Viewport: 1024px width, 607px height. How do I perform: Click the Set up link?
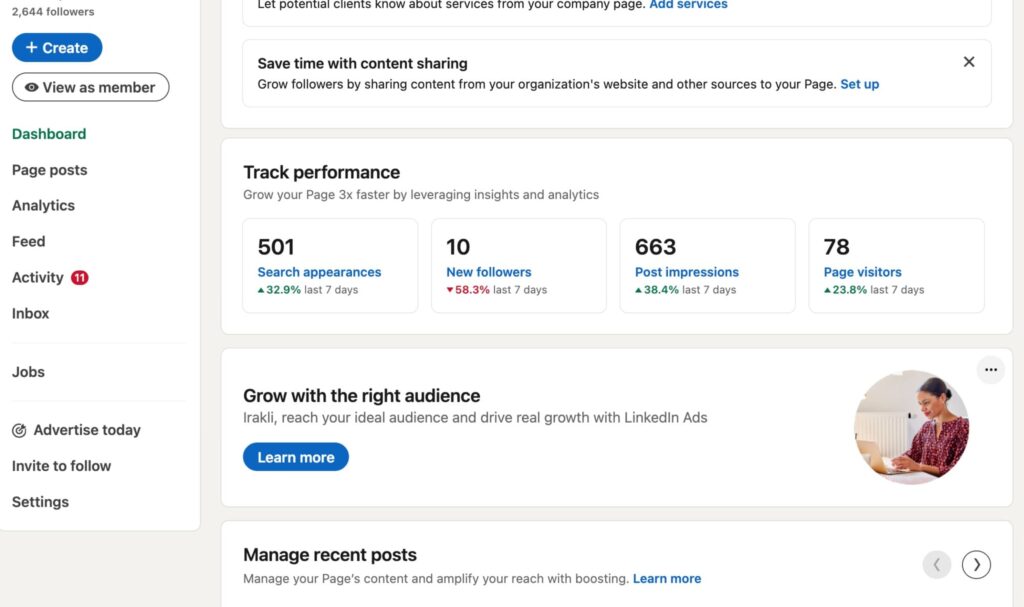click(859, 84)
